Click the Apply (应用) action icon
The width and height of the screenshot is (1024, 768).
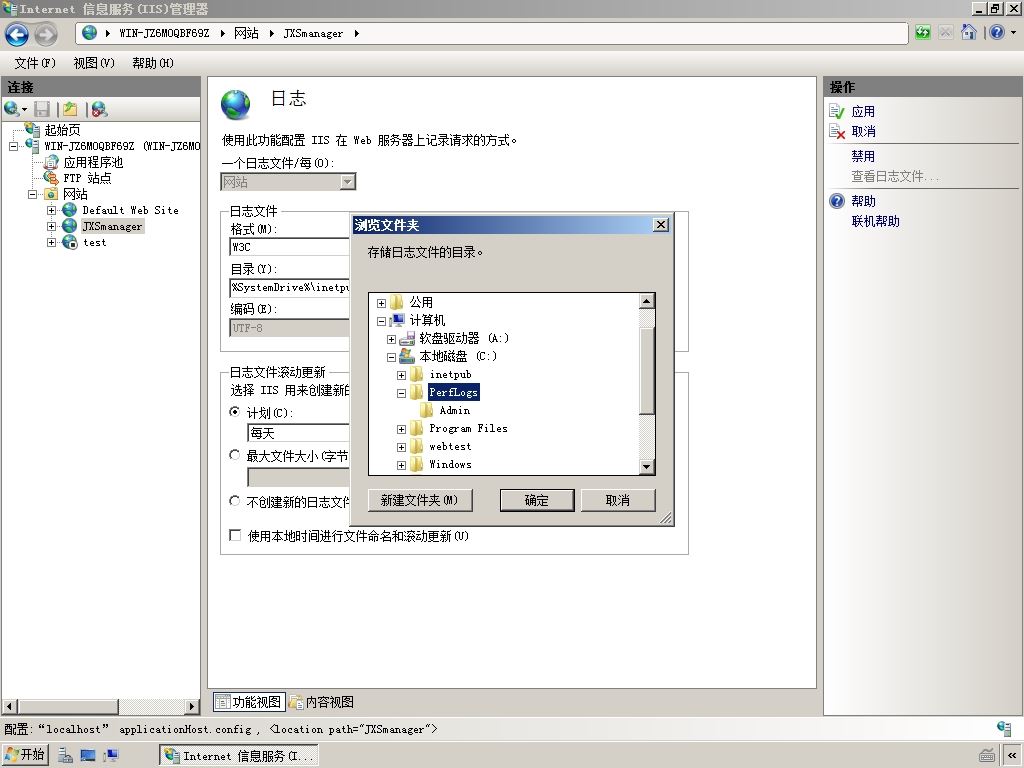(837, 112)
